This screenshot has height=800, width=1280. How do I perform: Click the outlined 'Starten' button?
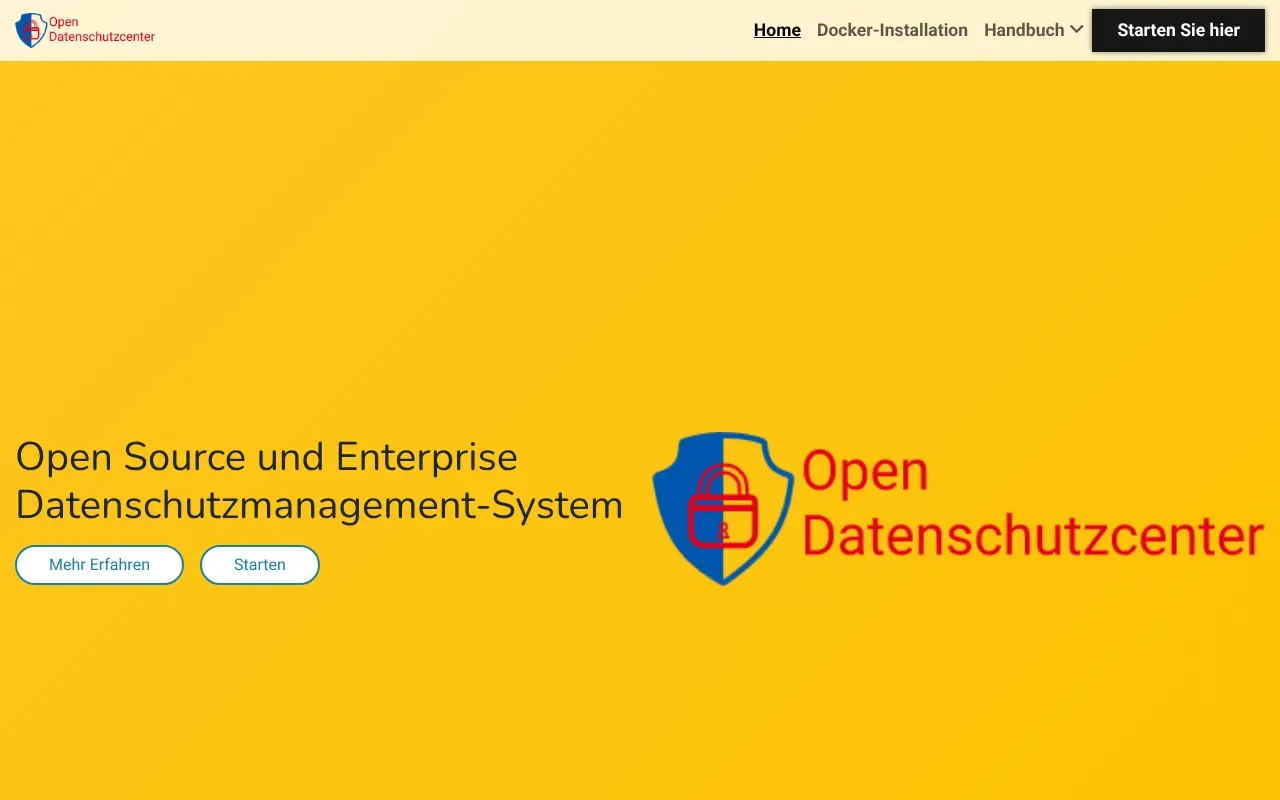[259, 564]
